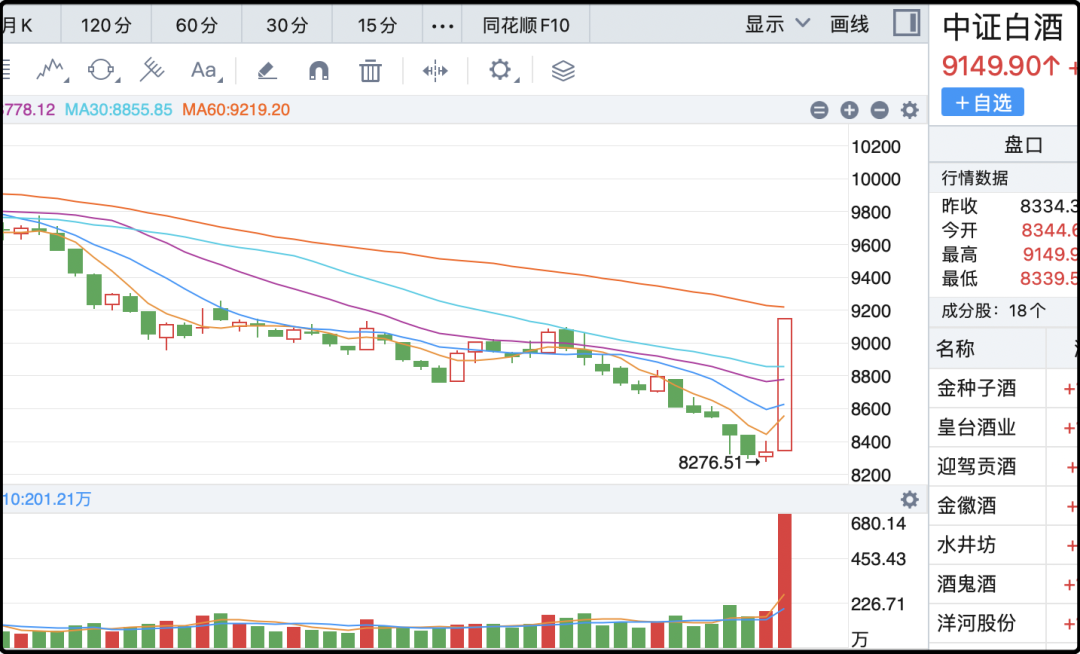Click the measure range tool icon
This screenshot has width=1080, height=654.
pos(435,70)
